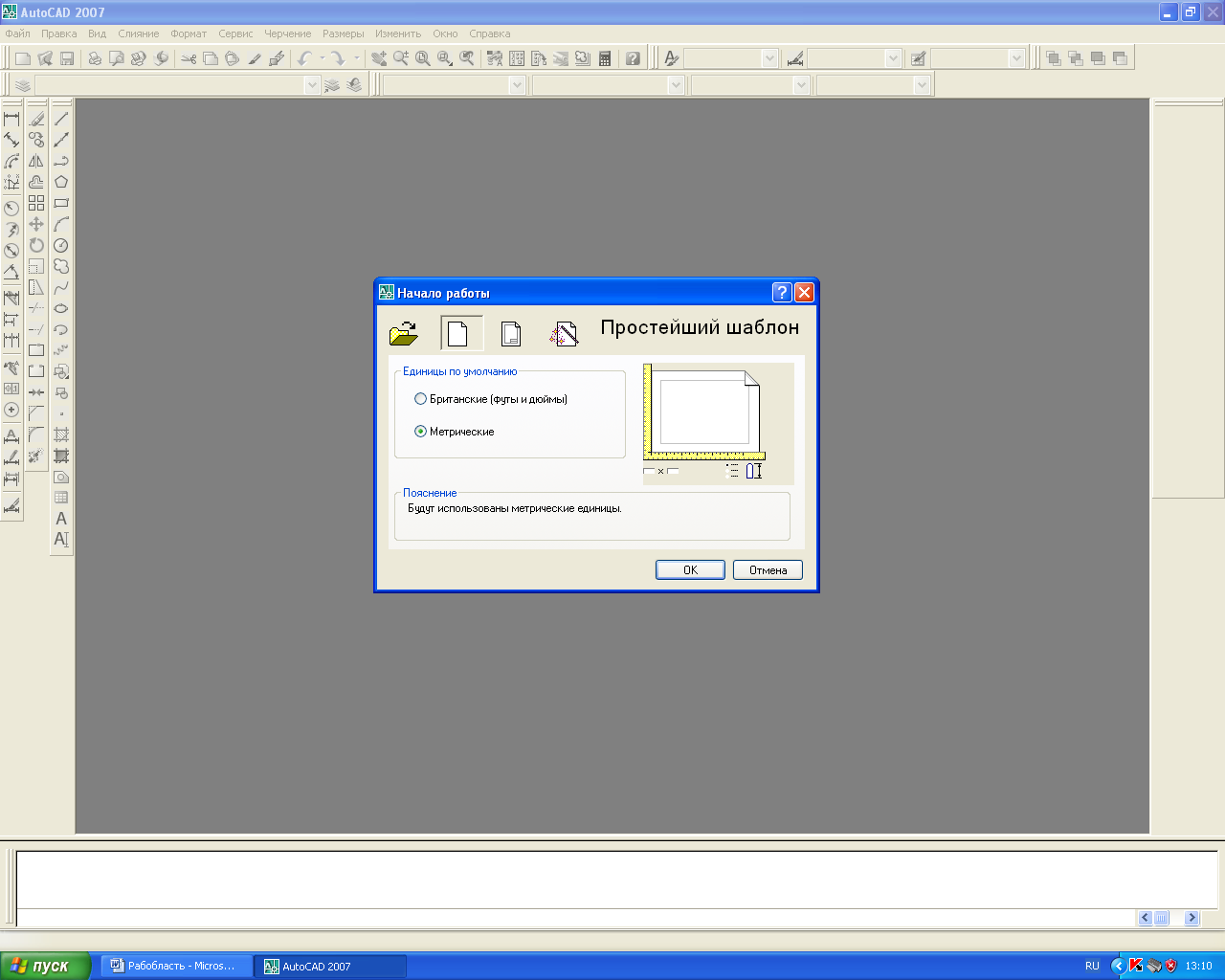Open the lineweight control dropdown
The height and width of the screenshot is (980, 1225).
click(801, 85)
